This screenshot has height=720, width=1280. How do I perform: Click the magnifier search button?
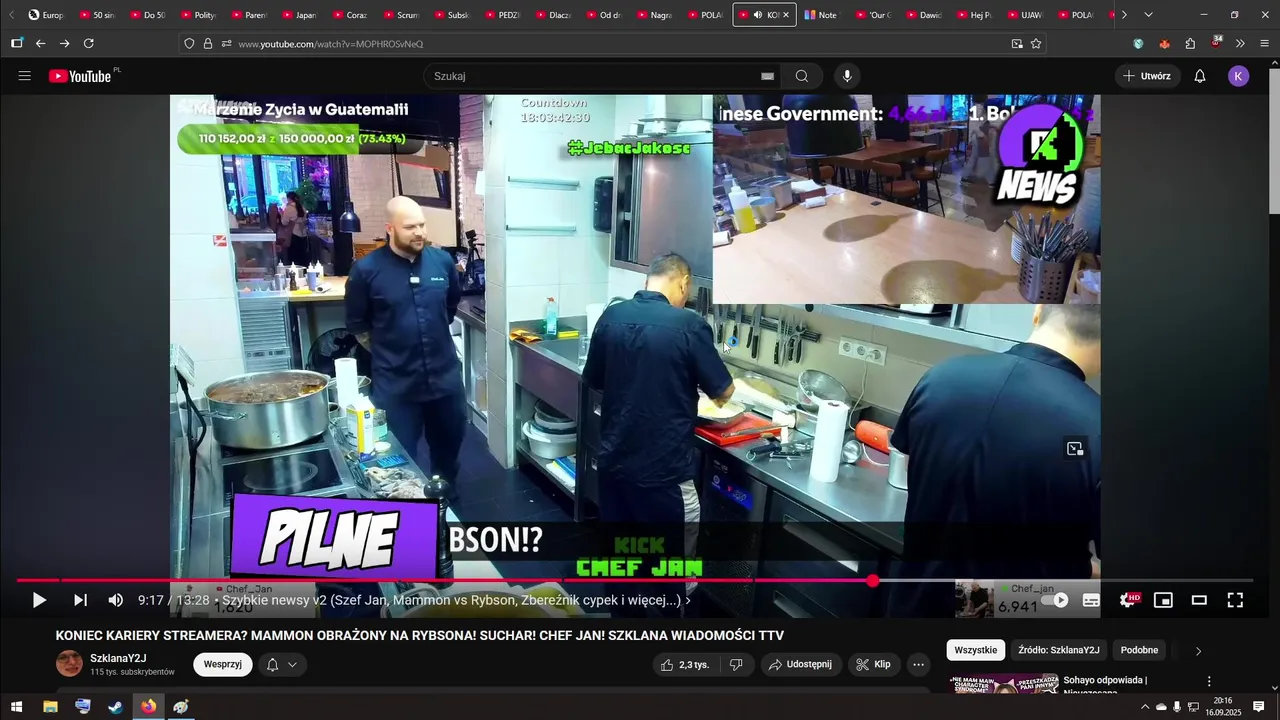point(802,76)
